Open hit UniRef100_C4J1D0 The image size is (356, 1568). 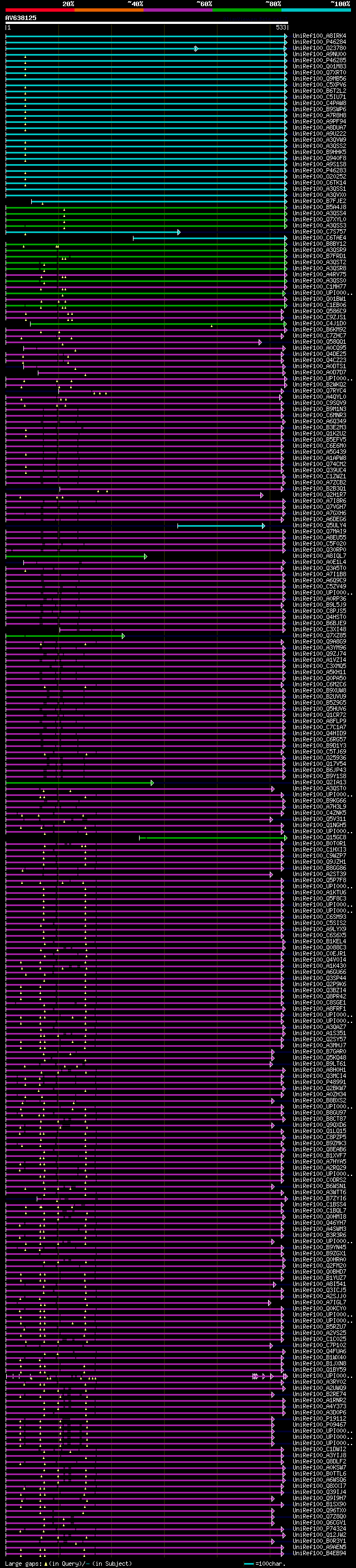click(319, 323)
